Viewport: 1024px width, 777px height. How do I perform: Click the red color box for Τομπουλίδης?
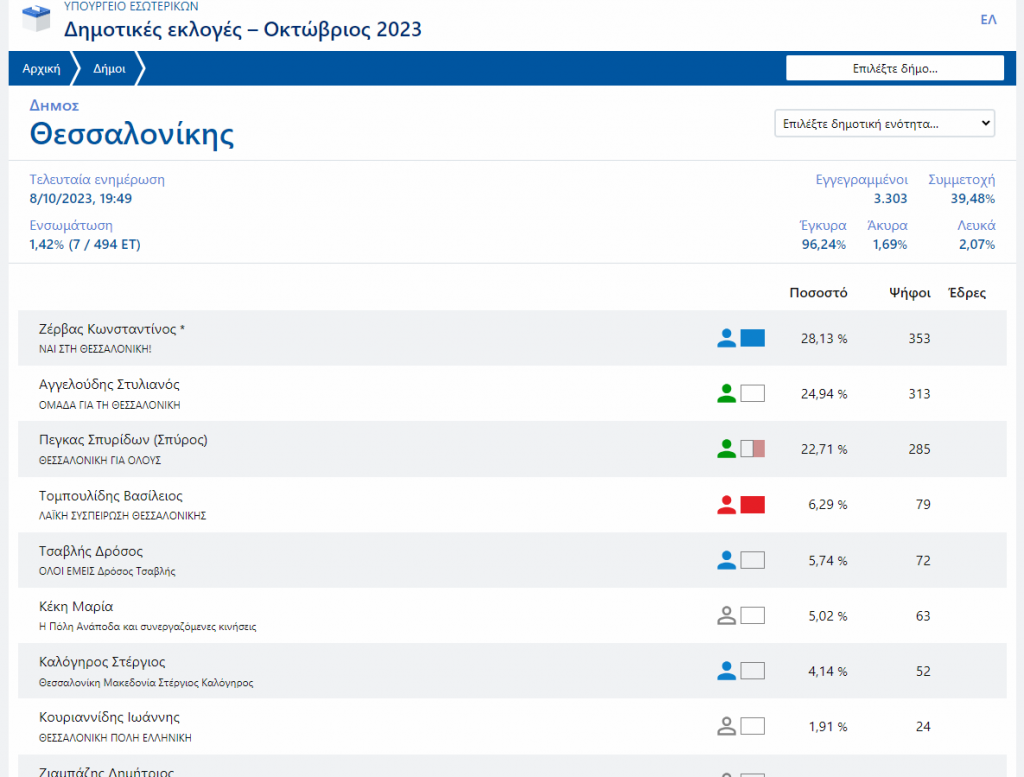click(x=752, y=505)
